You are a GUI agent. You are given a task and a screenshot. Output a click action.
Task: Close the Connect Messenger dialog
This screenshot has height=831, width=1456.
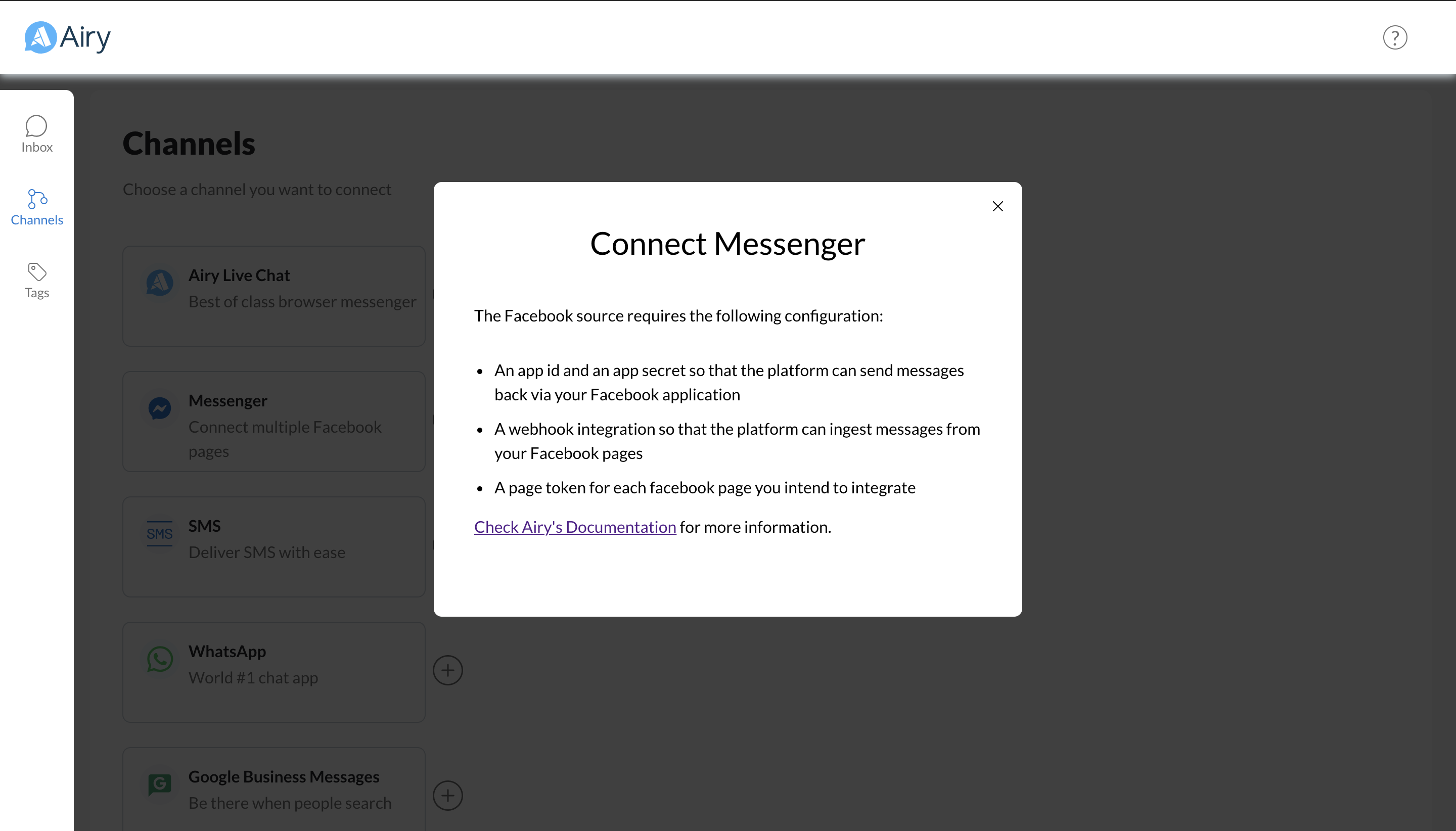(x=997, y=206)
